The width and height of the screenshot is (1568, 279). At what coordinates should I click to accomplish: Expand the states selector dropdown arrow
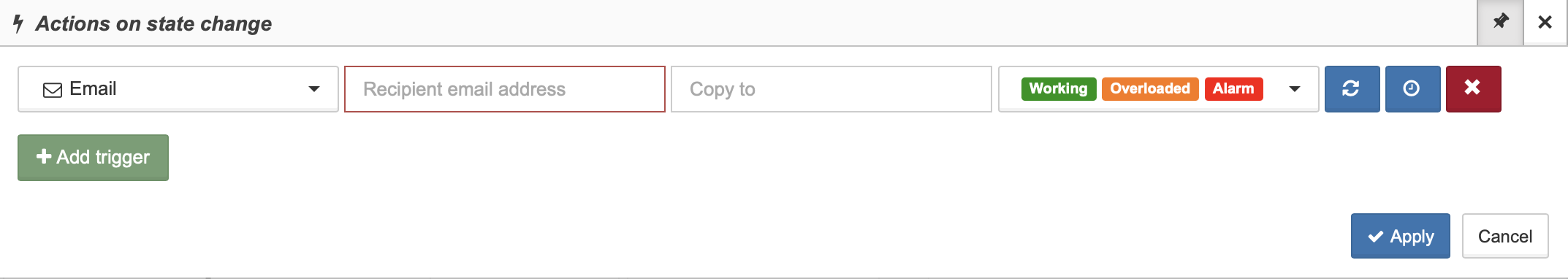tap(1295, 89)
